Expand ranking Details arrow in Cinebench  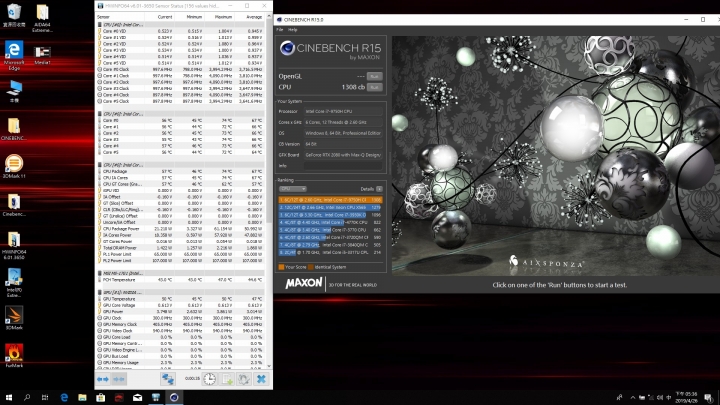[x=379, y=189]
